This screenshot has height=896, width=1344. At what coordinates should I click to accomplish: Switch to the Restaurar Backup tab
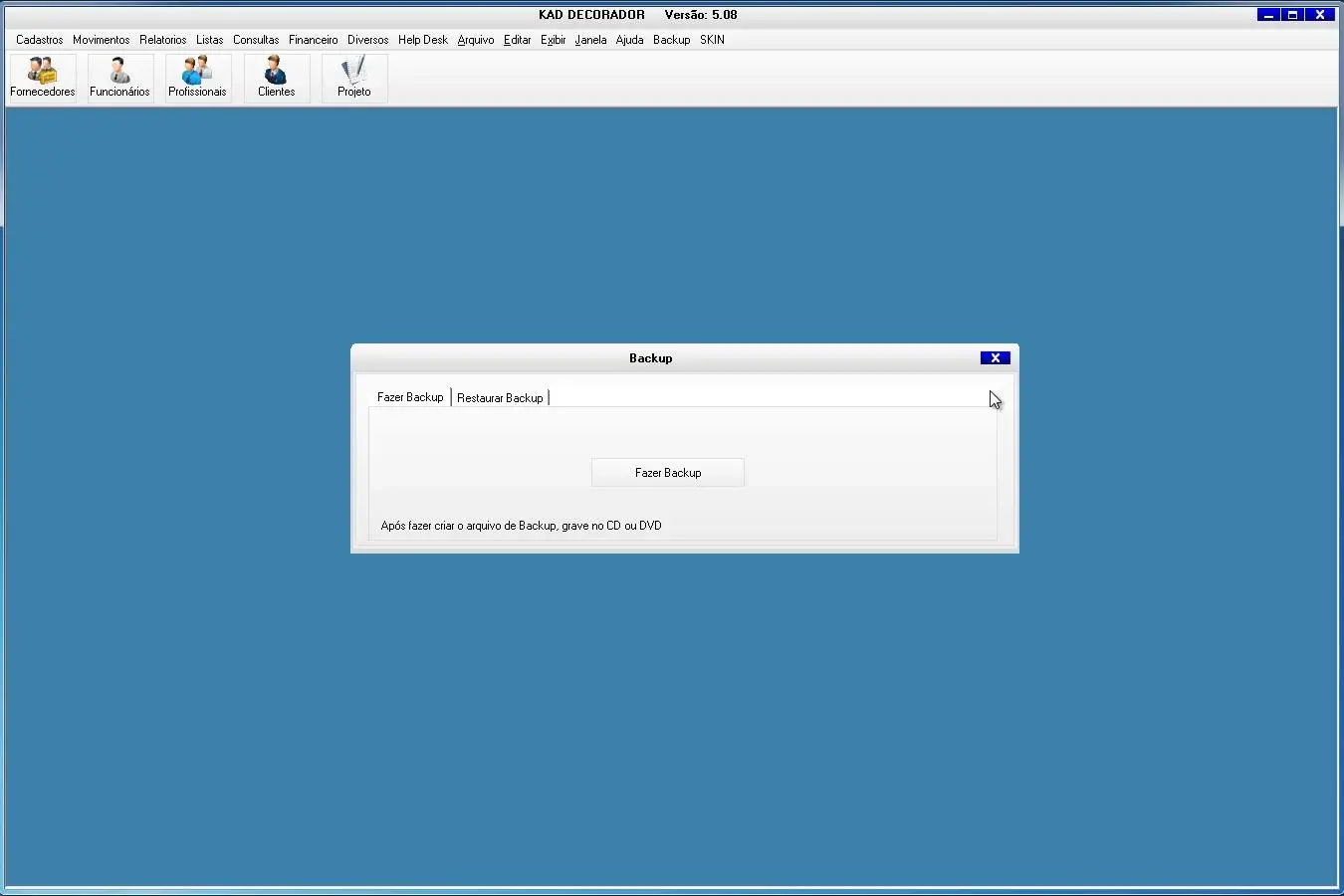pos(500,398)
